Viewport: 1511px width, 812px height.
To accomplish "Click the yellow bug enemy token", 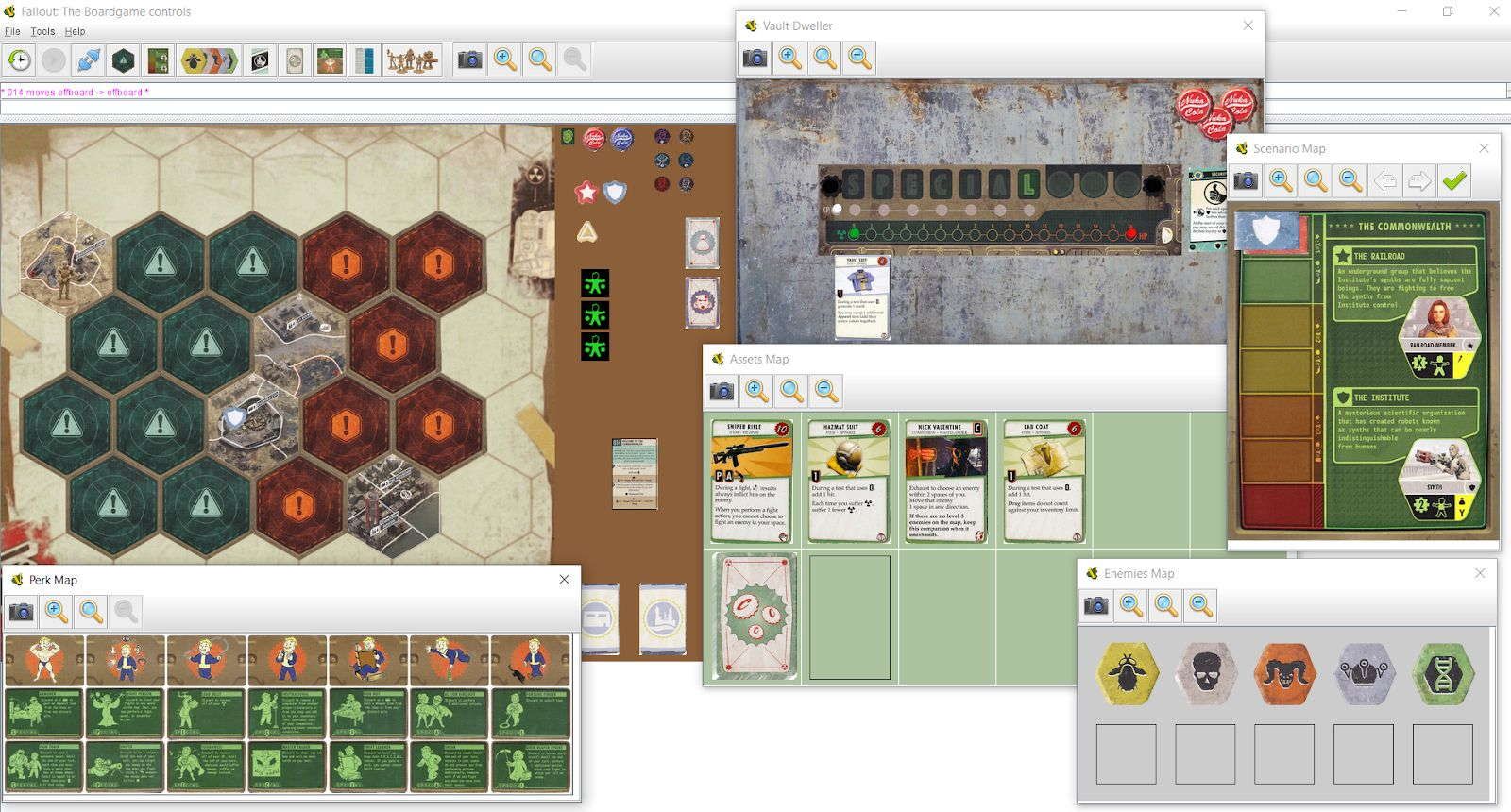I will click(x=1127, y=673).
